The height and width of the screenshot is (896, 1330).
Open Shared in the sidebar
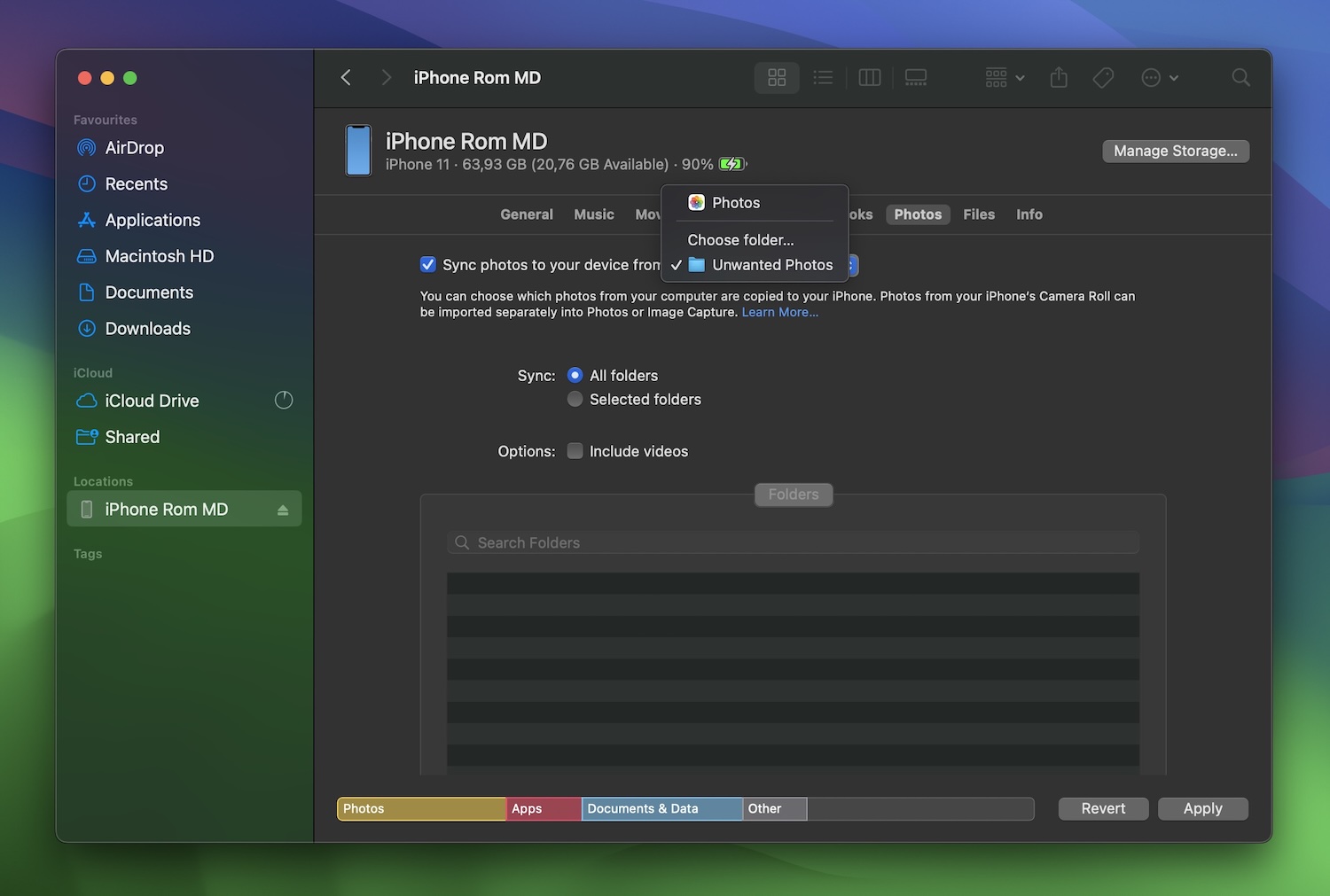coord(184,437)
